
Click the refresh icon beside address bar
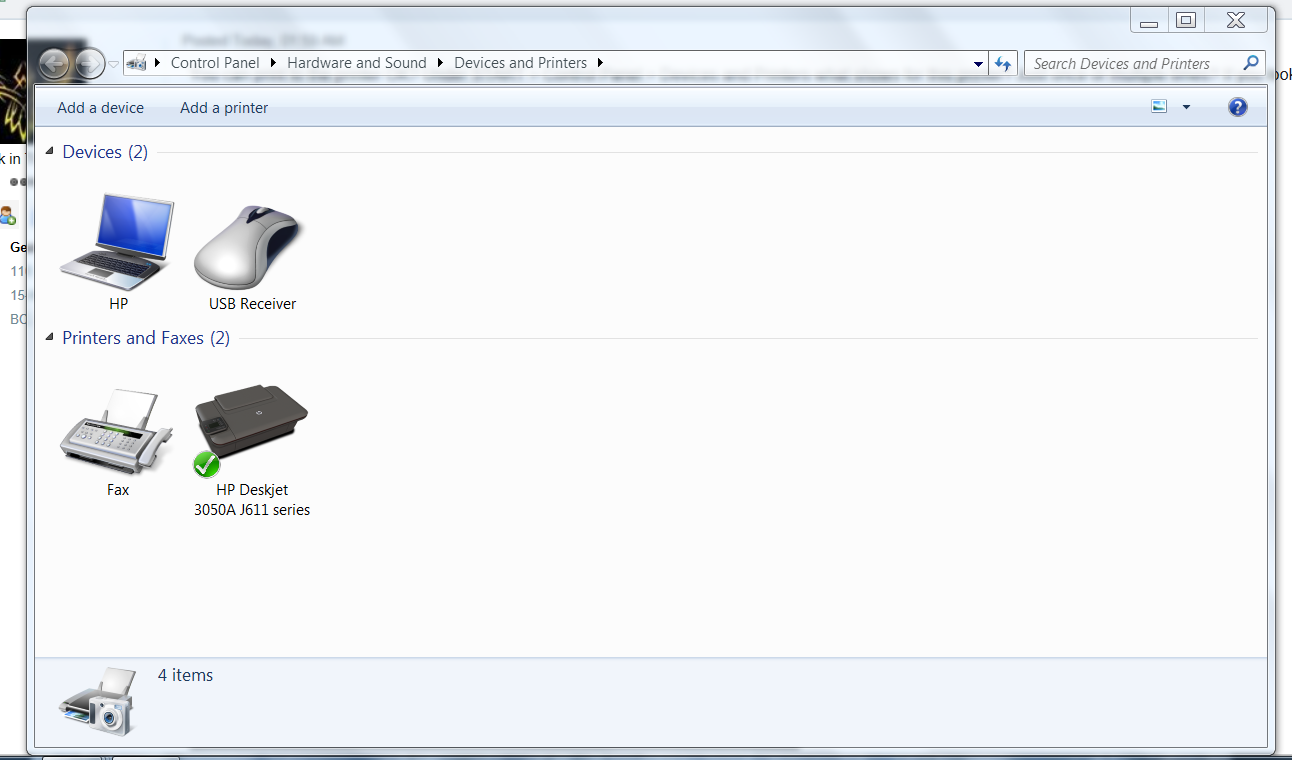coord(1003,63)
